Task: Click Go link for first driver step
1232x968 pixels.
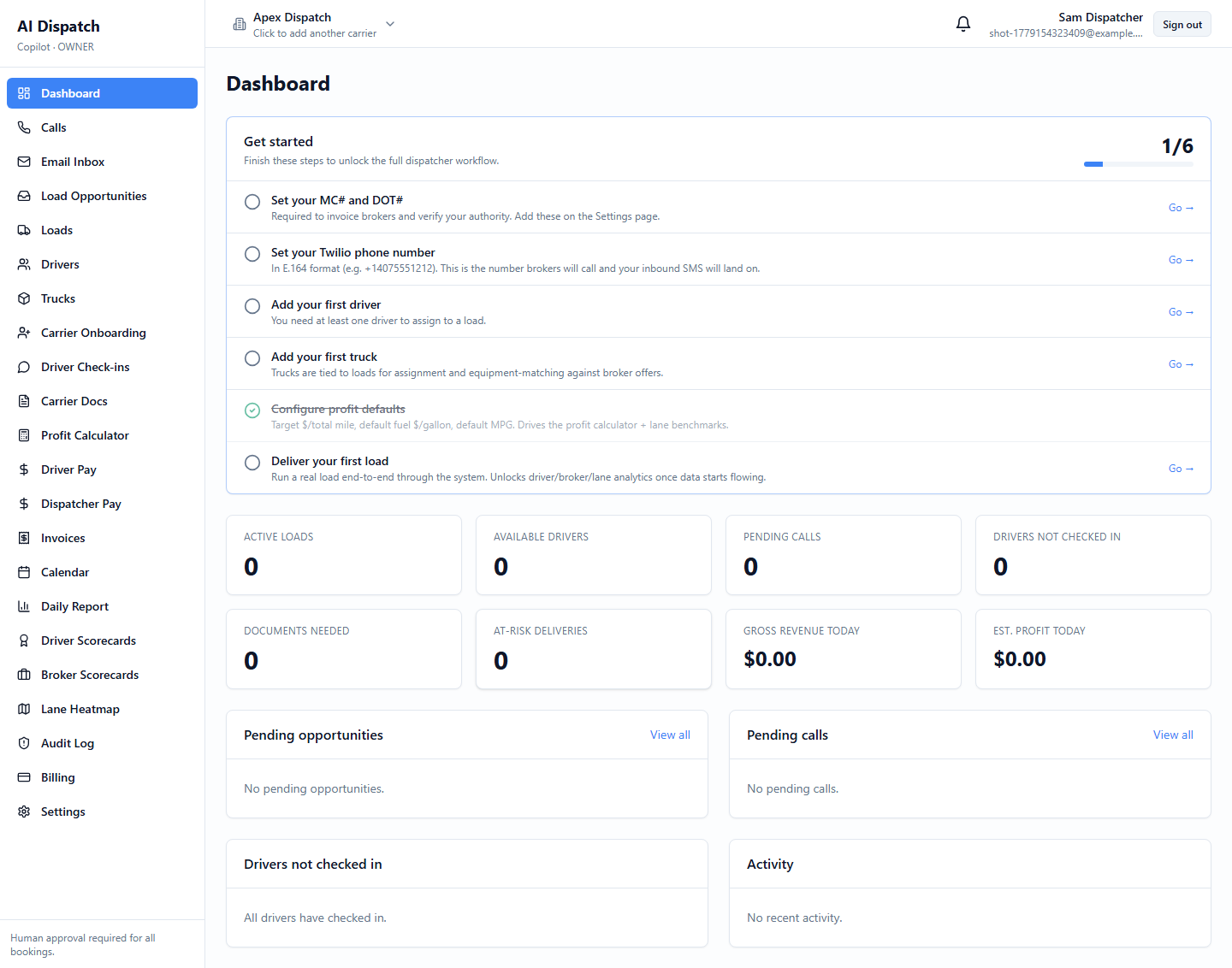Action: 1181,312
